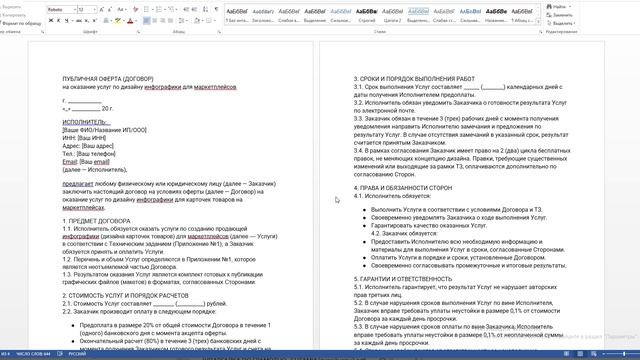Click the heading '1. ПРЕДМЕТ ДОГОВОРА'
Screen dimensions: 640x360
(96, 221)
